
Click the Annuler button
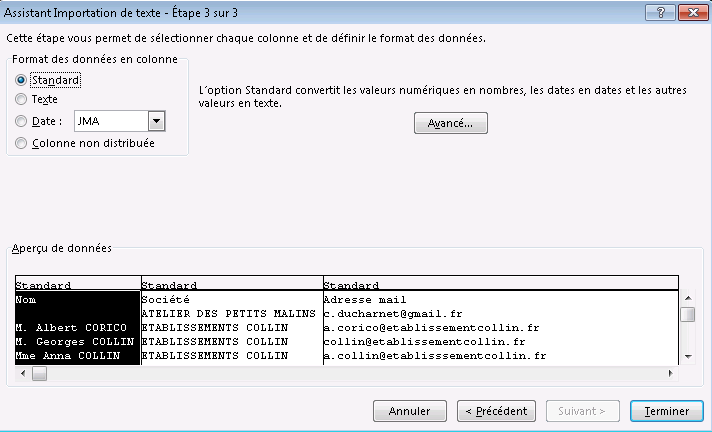coord(409,411)
